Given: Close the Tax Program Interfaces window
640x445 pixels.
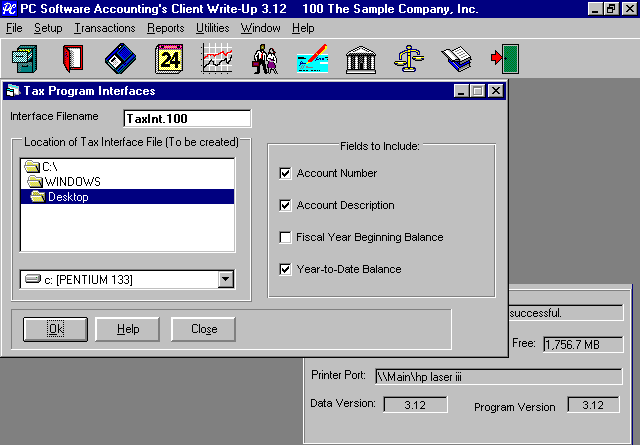Looking at the screenshot, I should tap(496, 91).
